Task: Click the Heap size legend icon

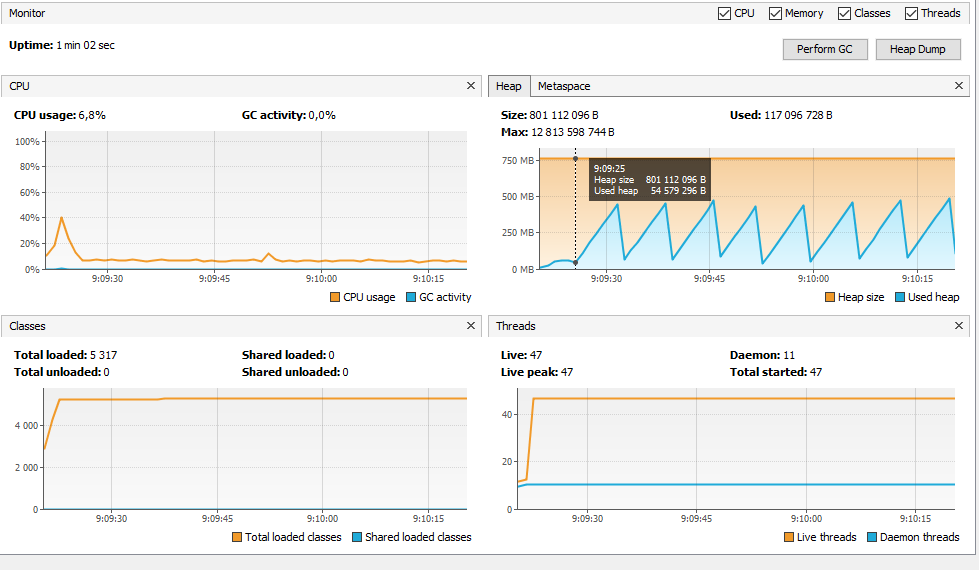Action: tap(830, 297)
